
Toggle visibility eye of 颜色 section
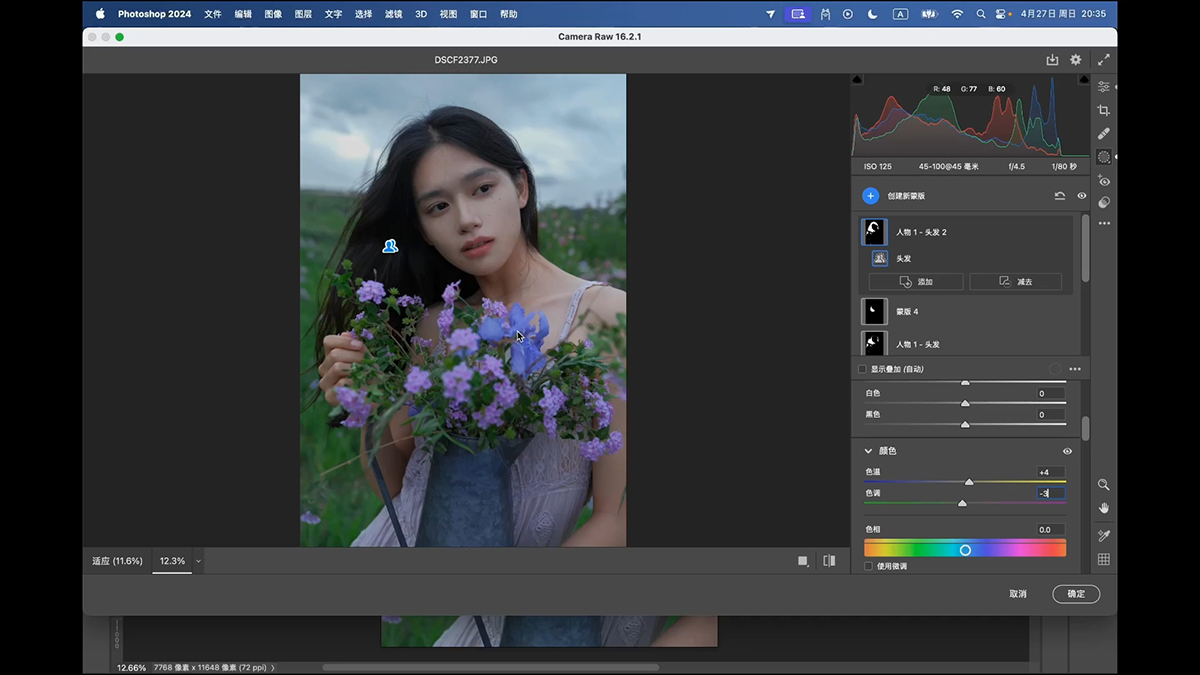click(1067, 451)
